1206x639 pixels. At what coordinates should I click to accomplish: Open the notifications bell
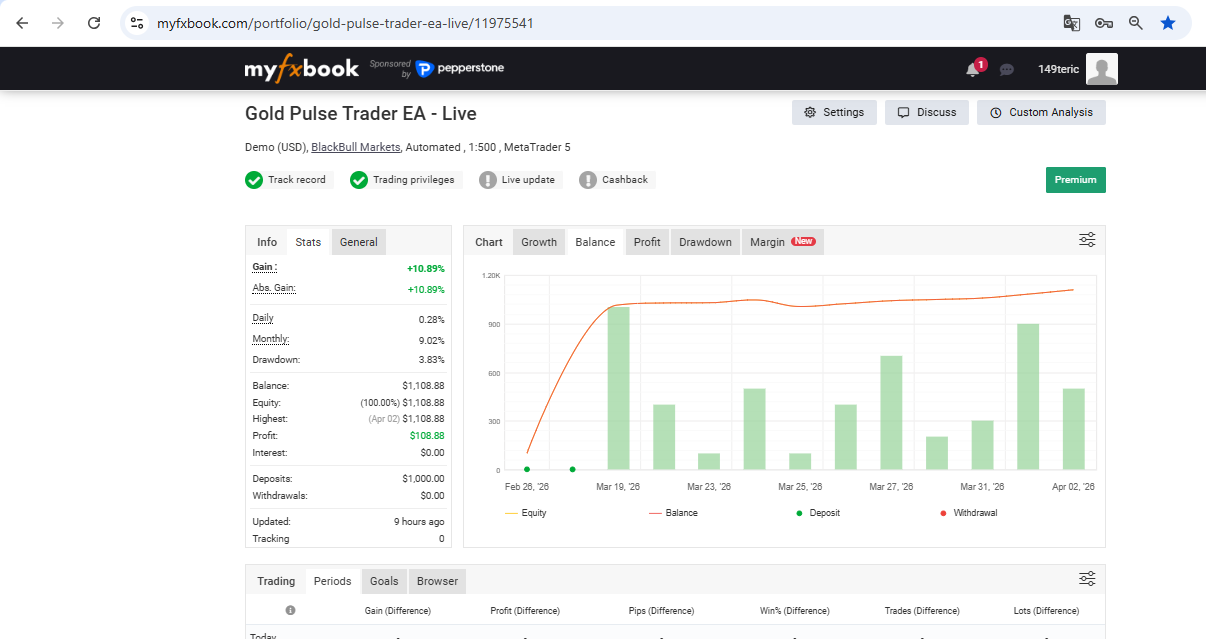click(972, 69)
